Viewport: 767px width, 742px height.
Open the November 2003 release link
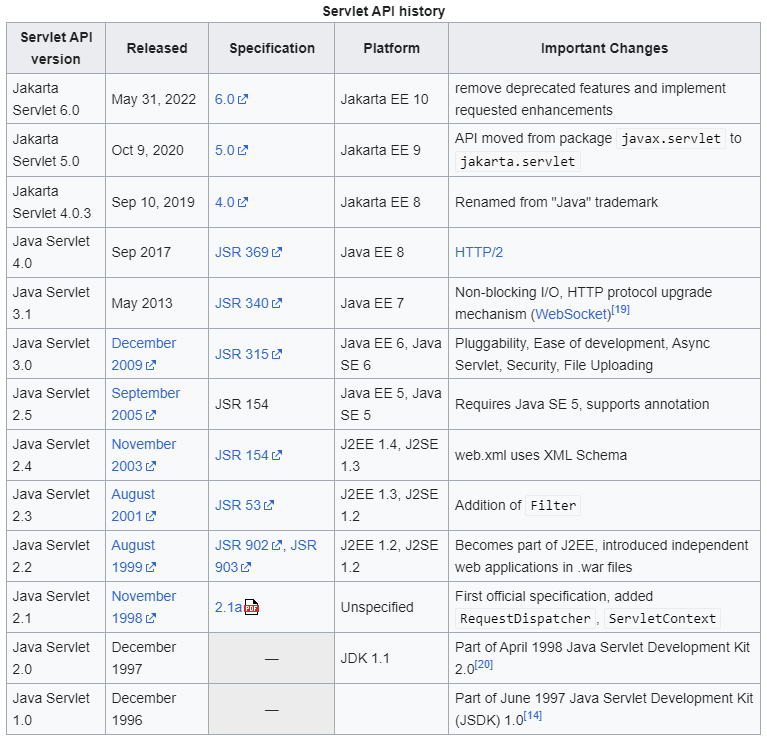[143, 455]
